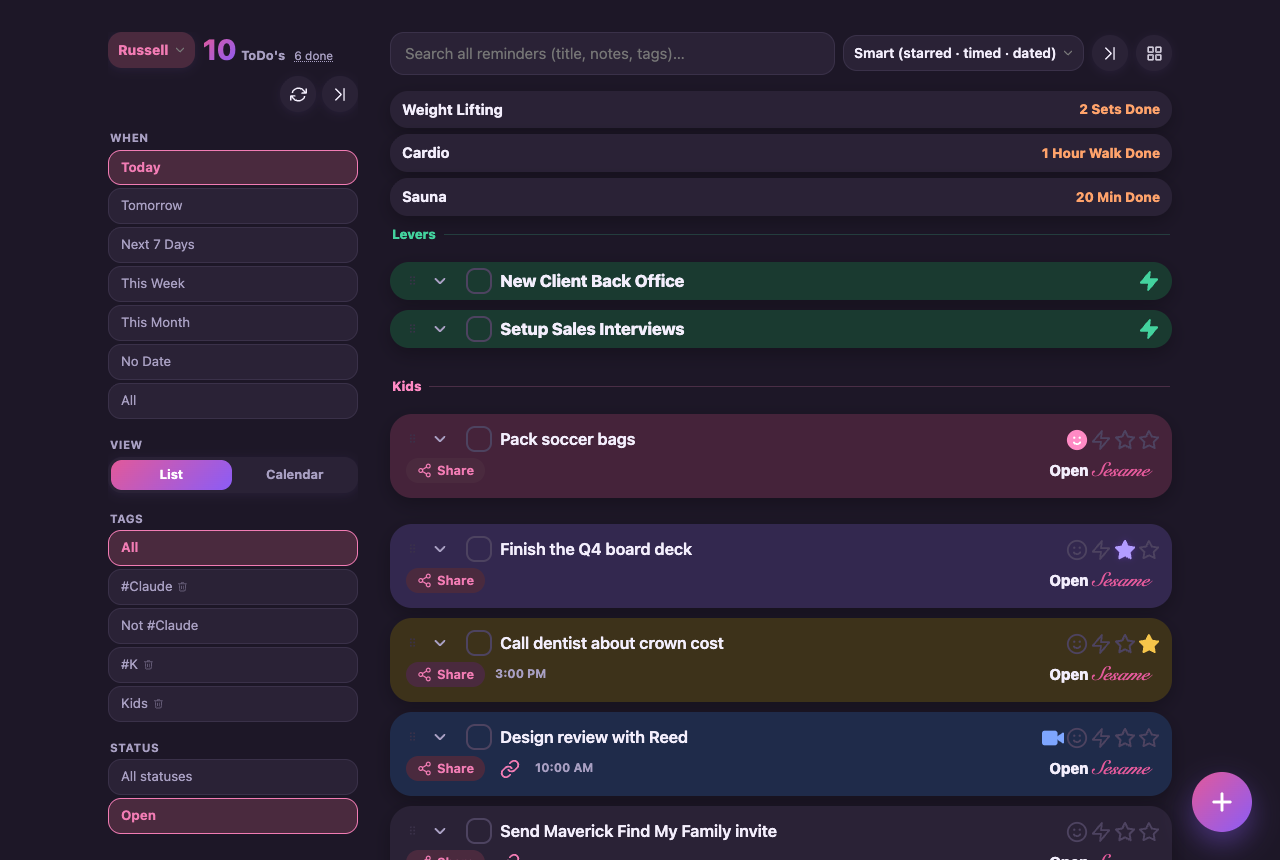Filter reminders by Tomorrow
Image resolution: width=1280 pixels, height=860 pixels.
[233, 206]
